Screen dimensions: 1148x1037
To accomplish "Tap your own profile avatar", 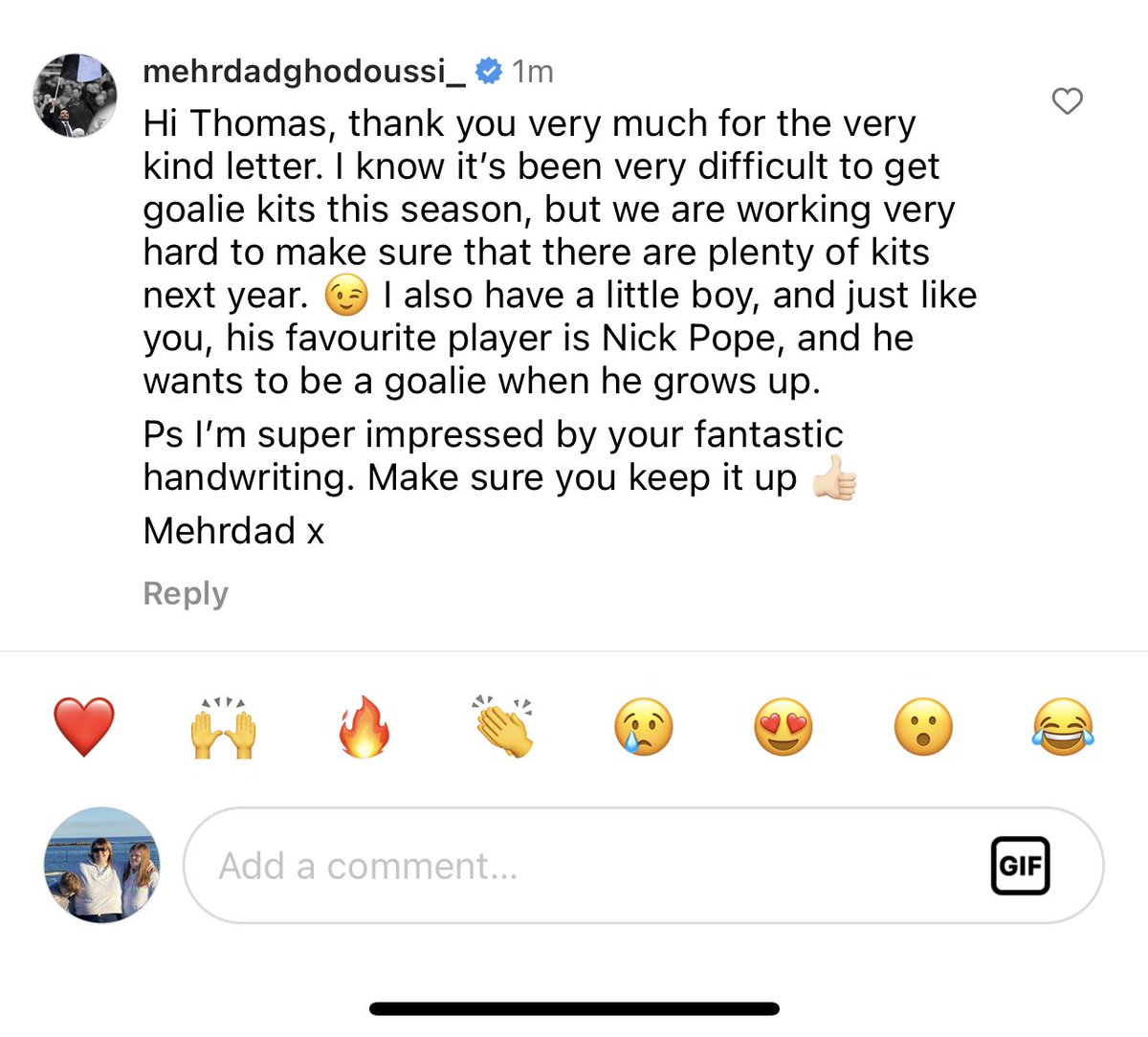I will click(x=102, y=866).
